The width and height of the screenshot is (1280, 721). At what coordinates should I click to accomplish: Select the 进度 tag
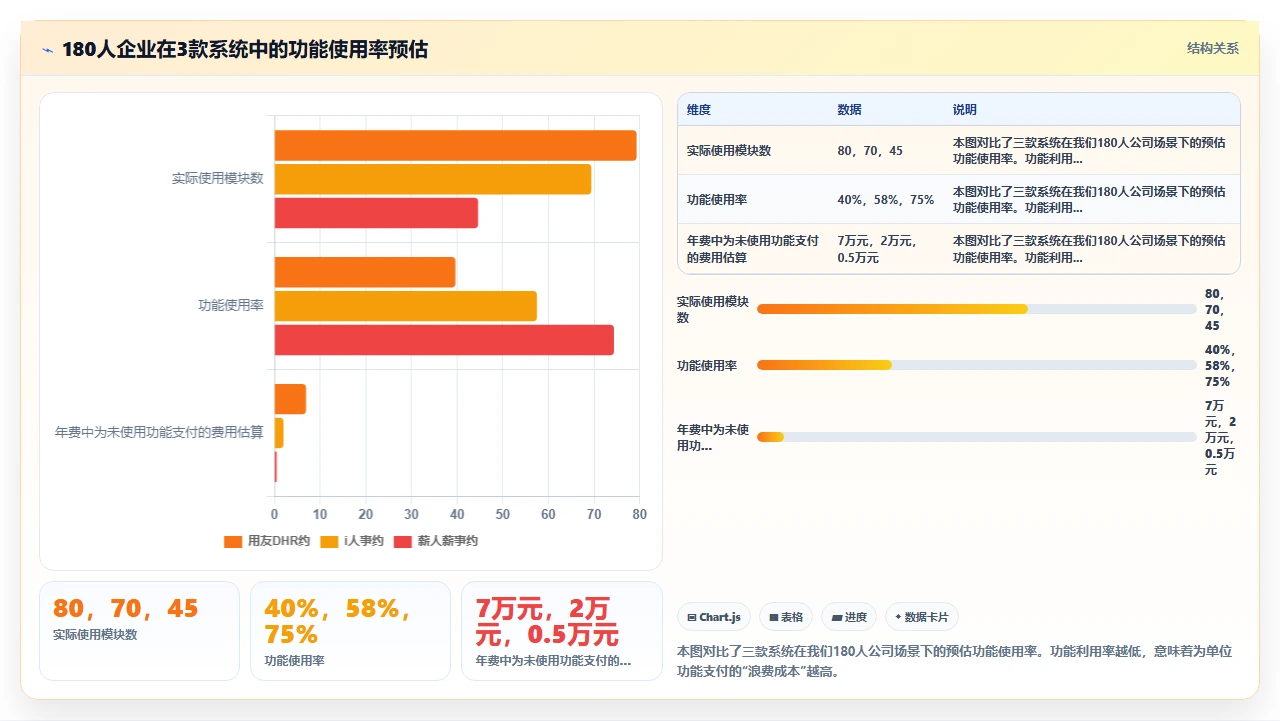pyautogui.click(x=850, y=617)
